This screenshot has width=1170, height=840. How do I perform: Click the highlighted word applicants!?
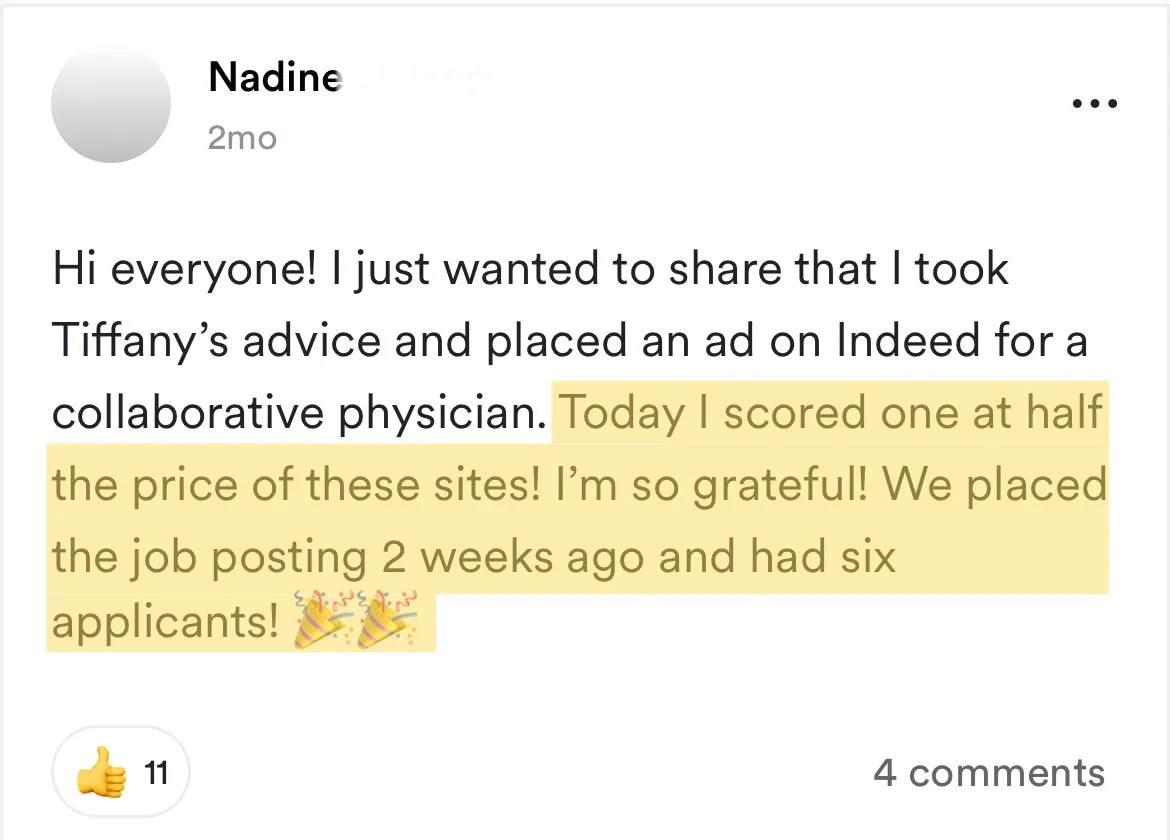[x=165, y=622]
